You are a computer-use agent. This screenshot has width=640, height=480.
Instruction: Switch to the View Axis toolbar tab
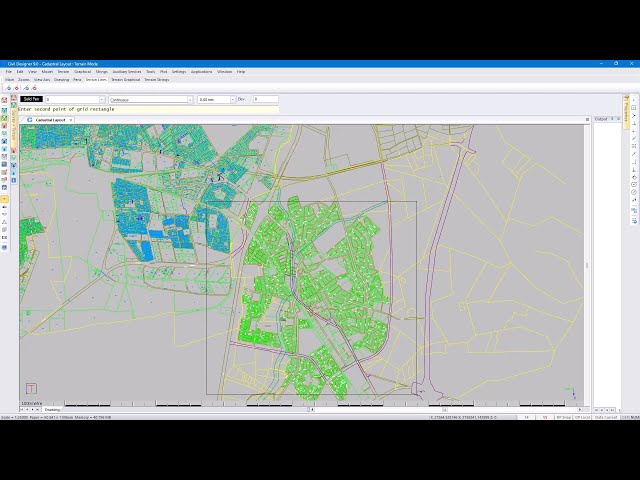pos(42,80)
